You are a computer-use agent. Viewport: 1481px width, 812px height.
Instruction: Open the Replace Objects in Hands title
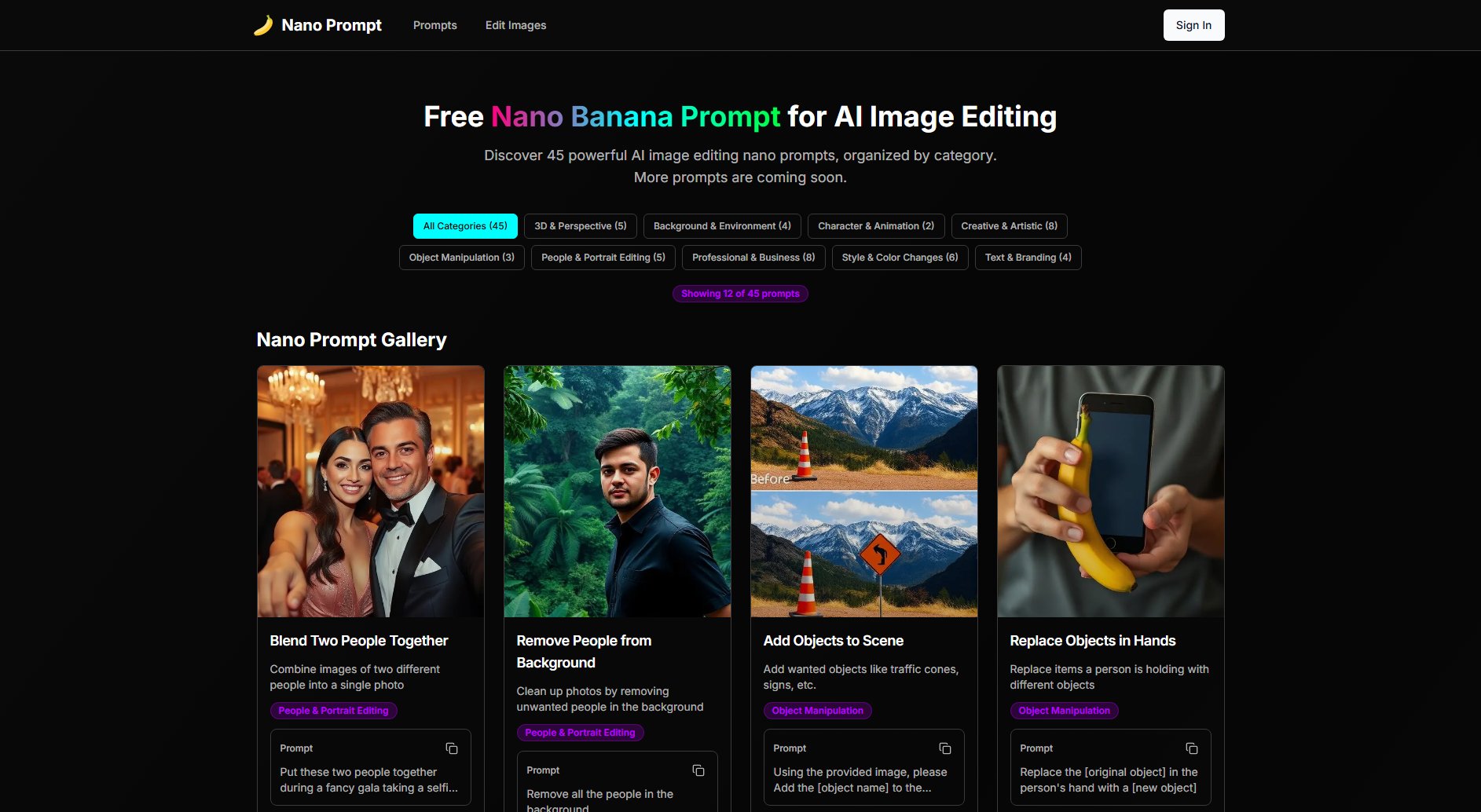pos(1093,641)
